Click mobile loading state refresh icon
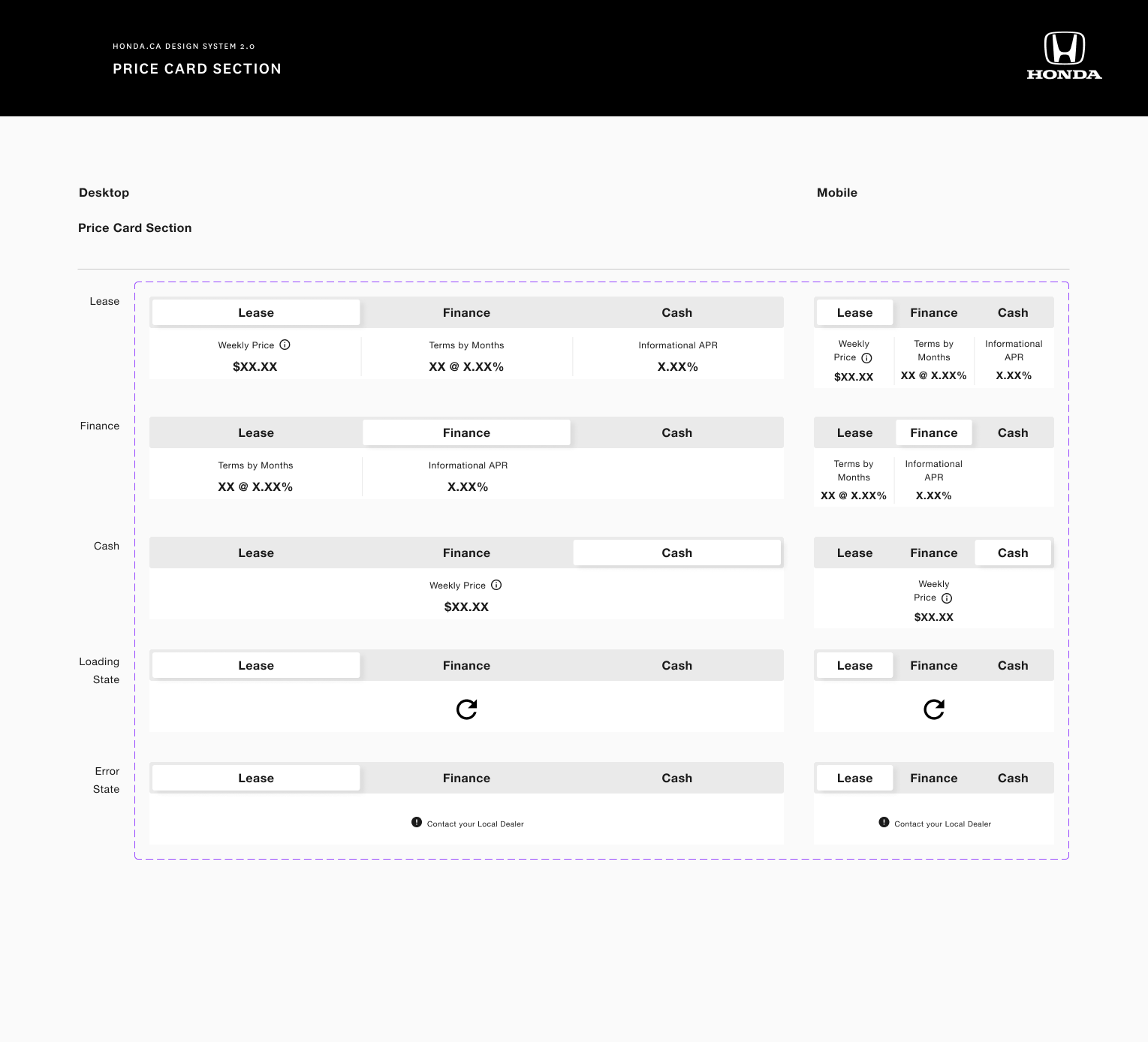Screen dimensions: 1148x1042 (x=934, y=709)
